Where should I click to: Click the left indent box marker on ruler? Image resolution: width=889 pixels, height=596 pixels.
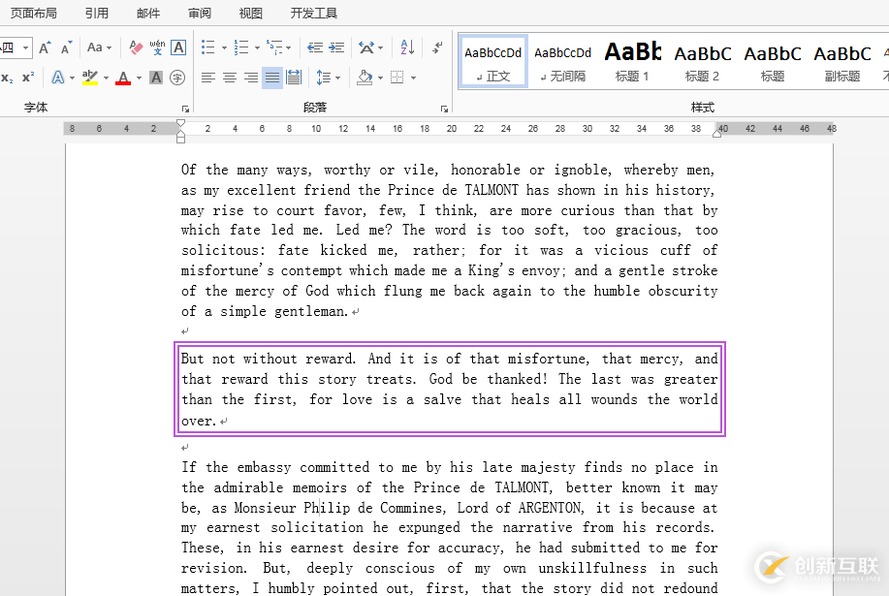coord(180,139)
